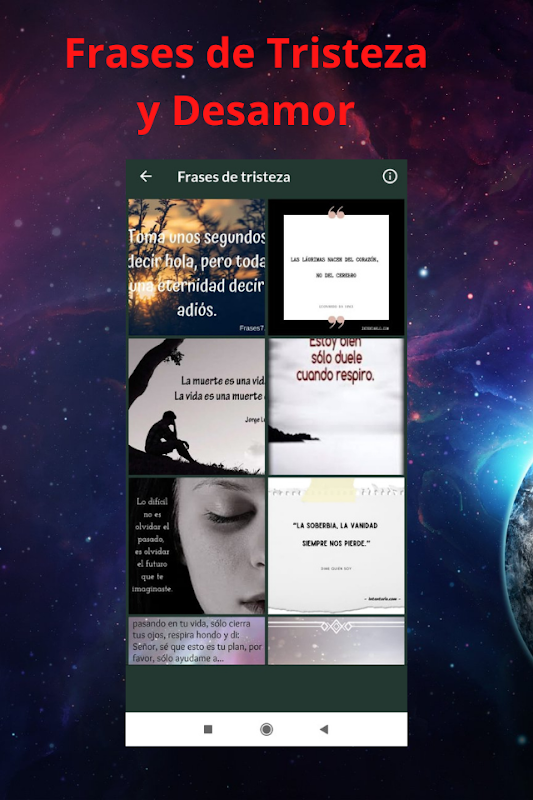Open the 'Las lágrimas nacen del corazón' card
This screenshot has width=533, height=800.
point(336,267)
